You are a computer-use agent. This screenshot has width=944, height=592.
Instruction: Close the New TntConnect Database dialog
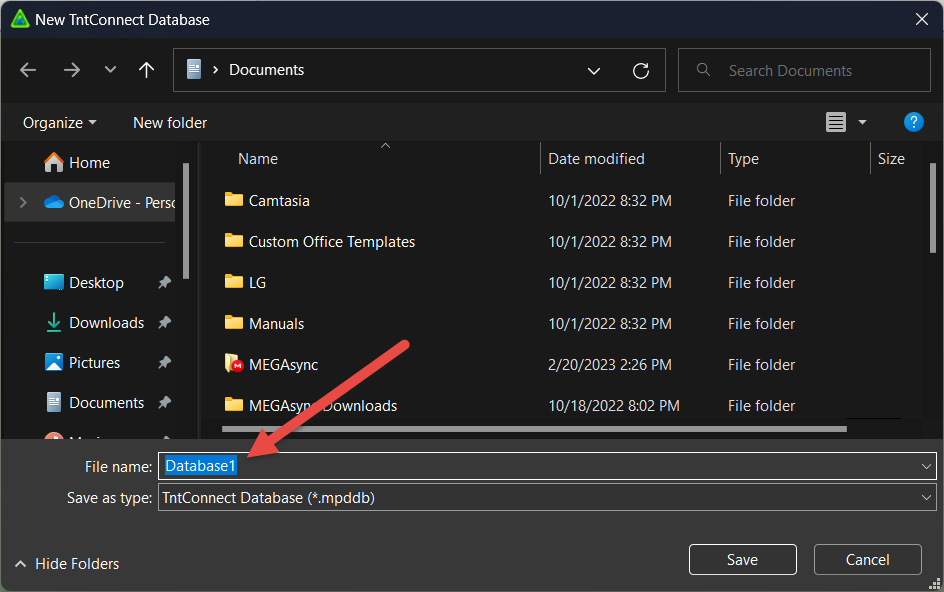921,19
